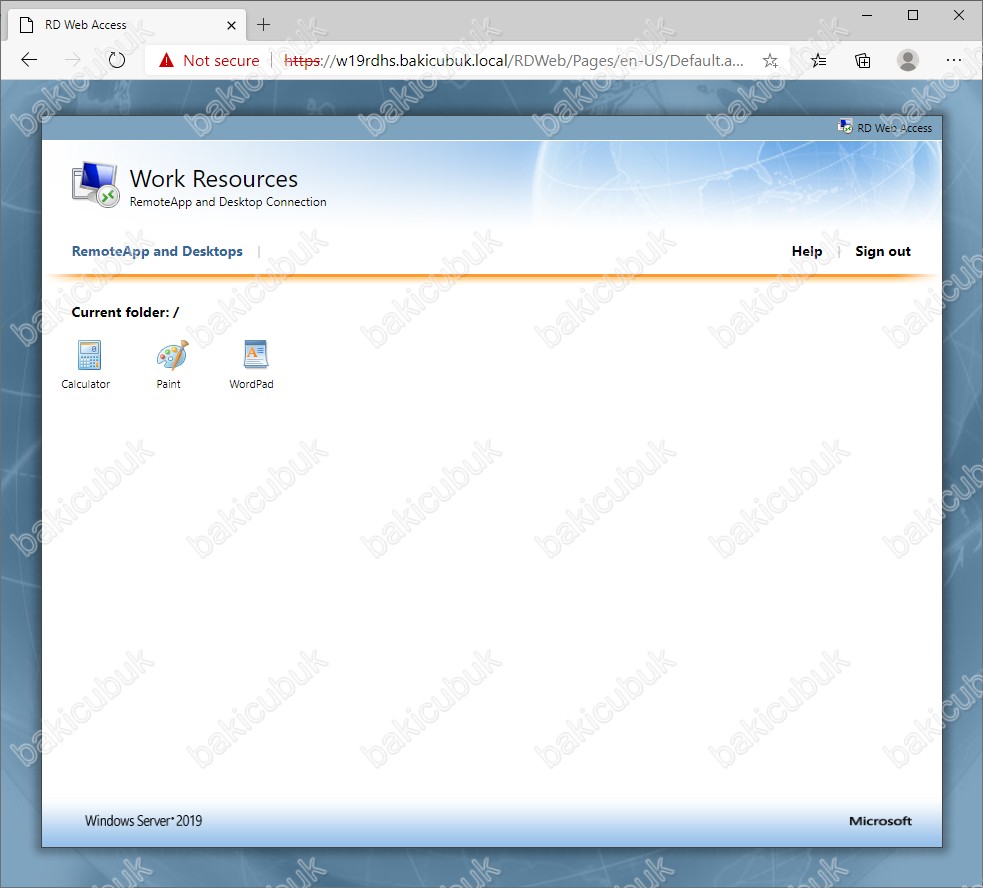Image resolution: width=983 pixels, height=888 pixels.
Task: Click Sign out
Action: pyautogui.click(x=883, y=251)
